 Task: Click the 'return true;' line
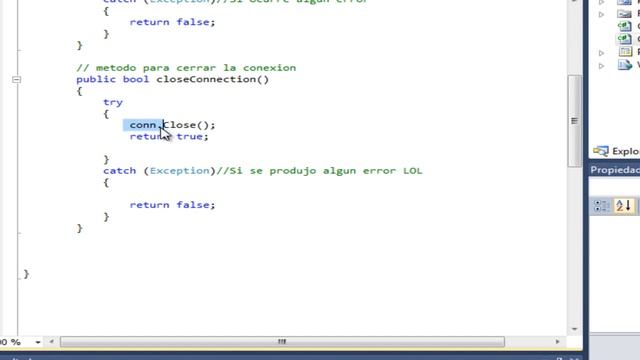[169, 136]
